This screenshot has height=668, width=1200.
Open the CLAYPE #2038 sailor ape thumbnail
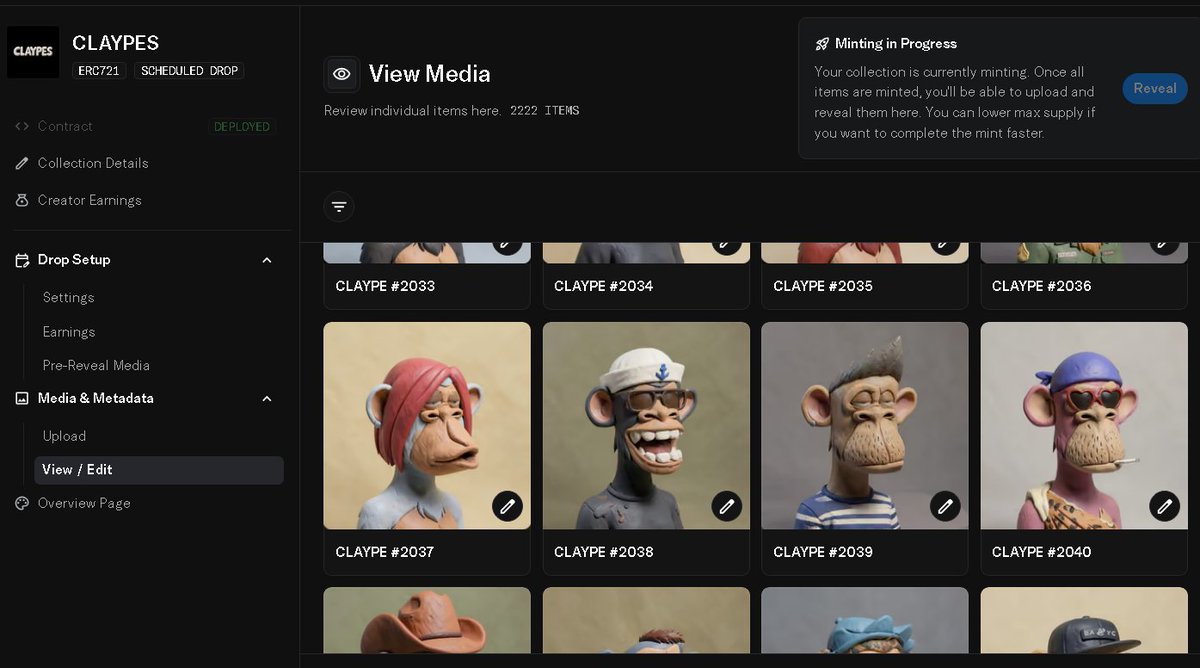646,425
